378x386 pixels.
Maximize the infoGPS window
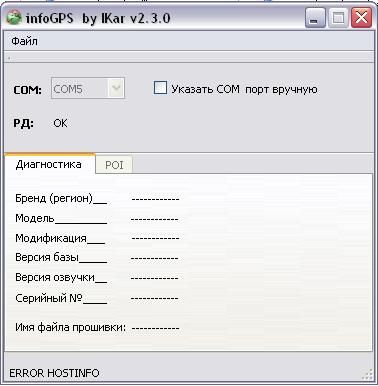(x=338, y=18)
